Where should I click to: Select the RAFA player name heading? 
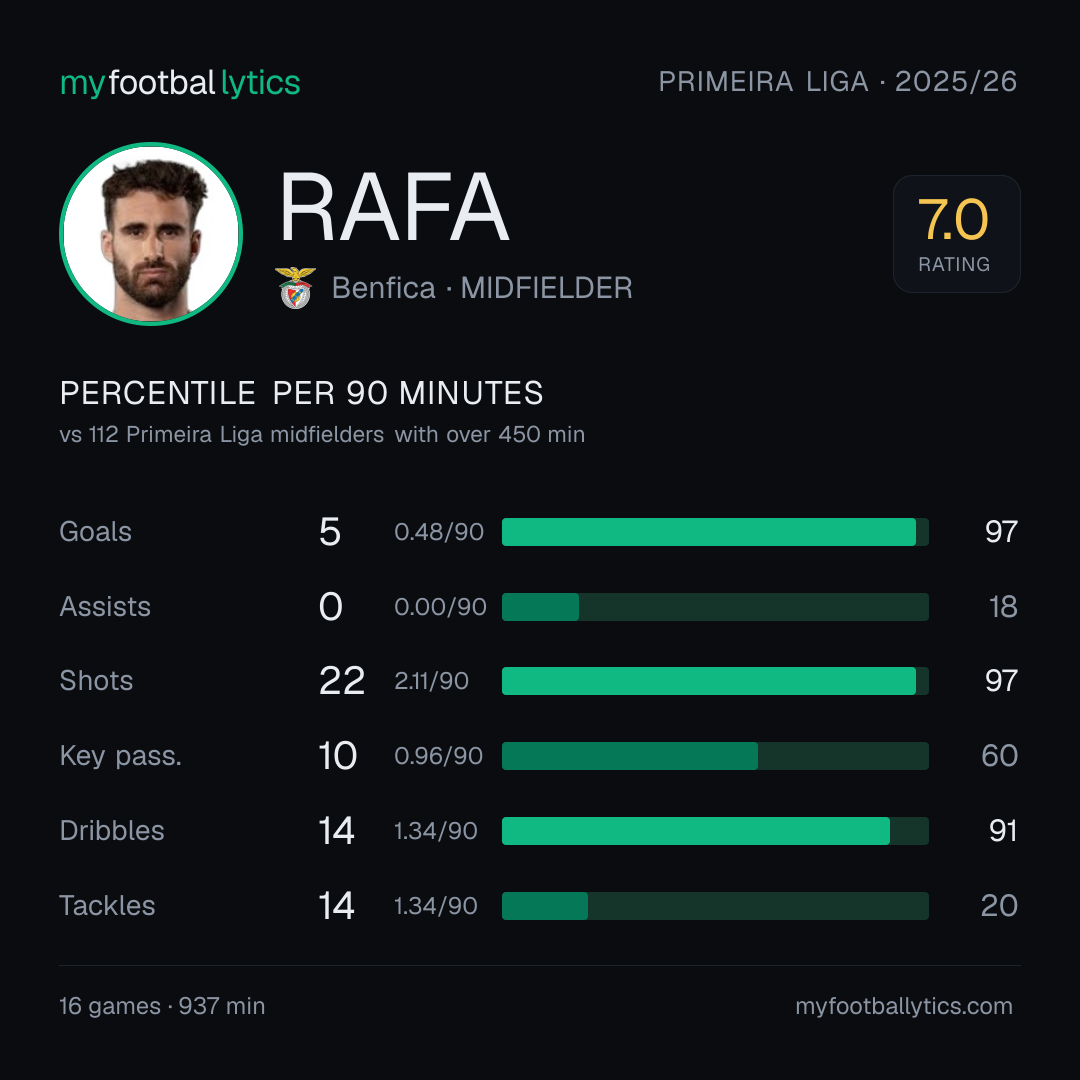click(394, 207)
